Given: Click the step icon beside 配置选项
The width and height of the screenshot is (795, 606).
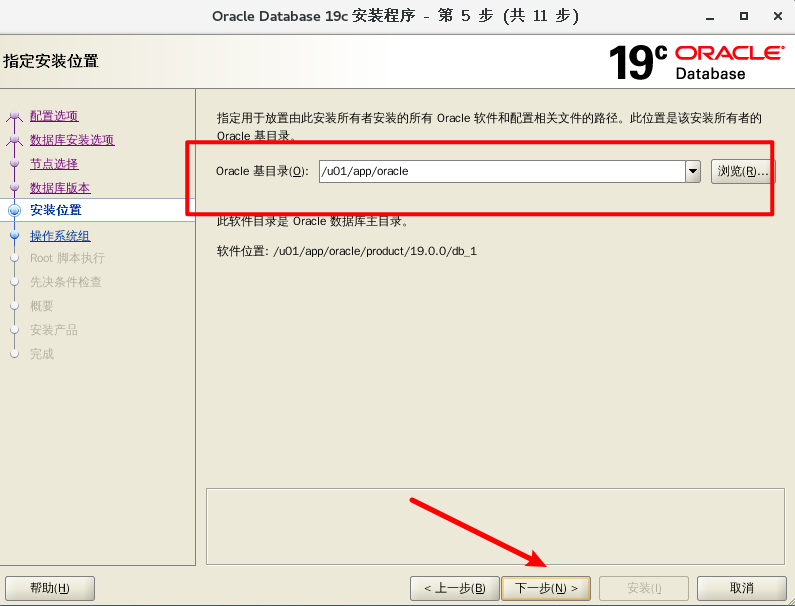Looking at the screenshot, I should coord(14,117).
